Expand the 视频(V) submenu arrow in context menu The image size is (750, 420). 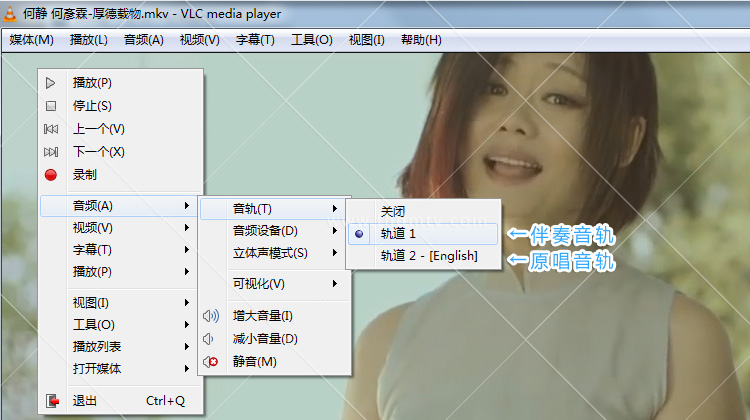click(187, 228)
